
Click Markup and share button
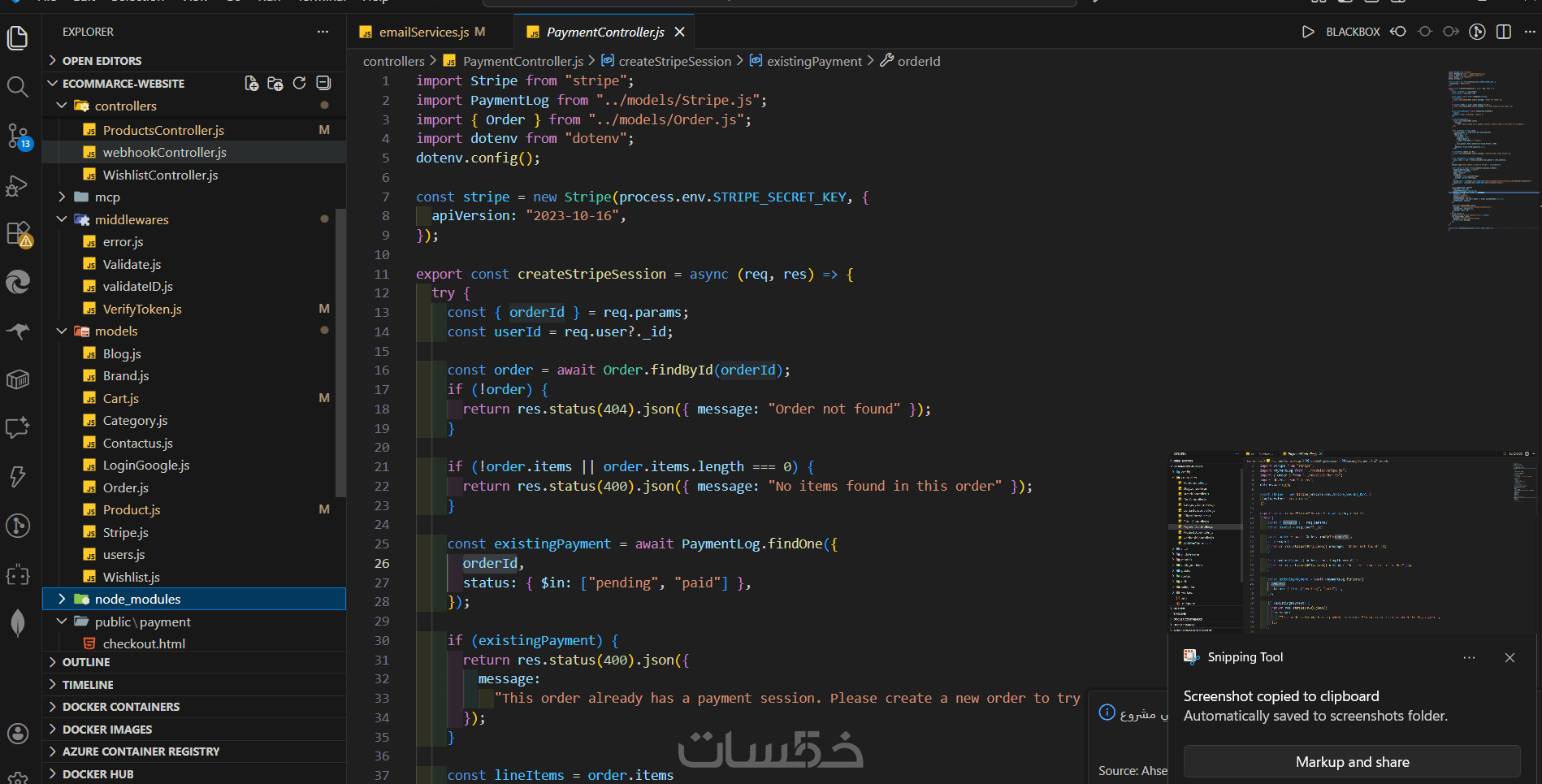[1352, 762]
